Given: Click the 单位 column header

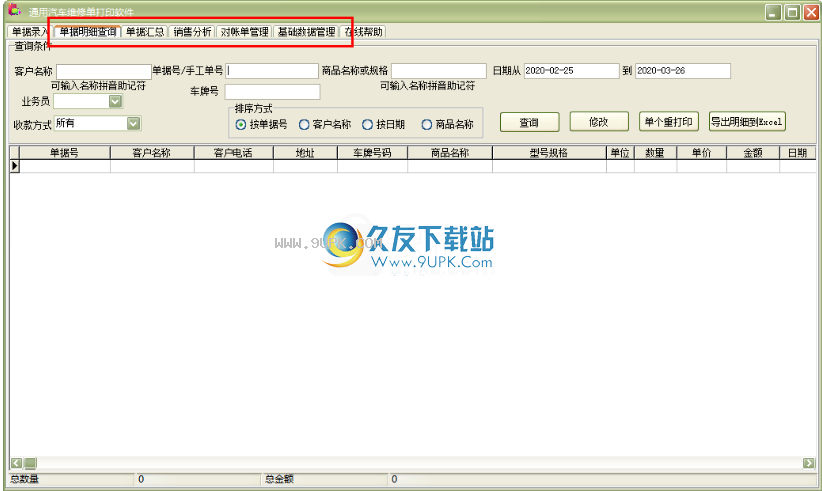Looking at the screenshot, I should (x=620, y=152).
